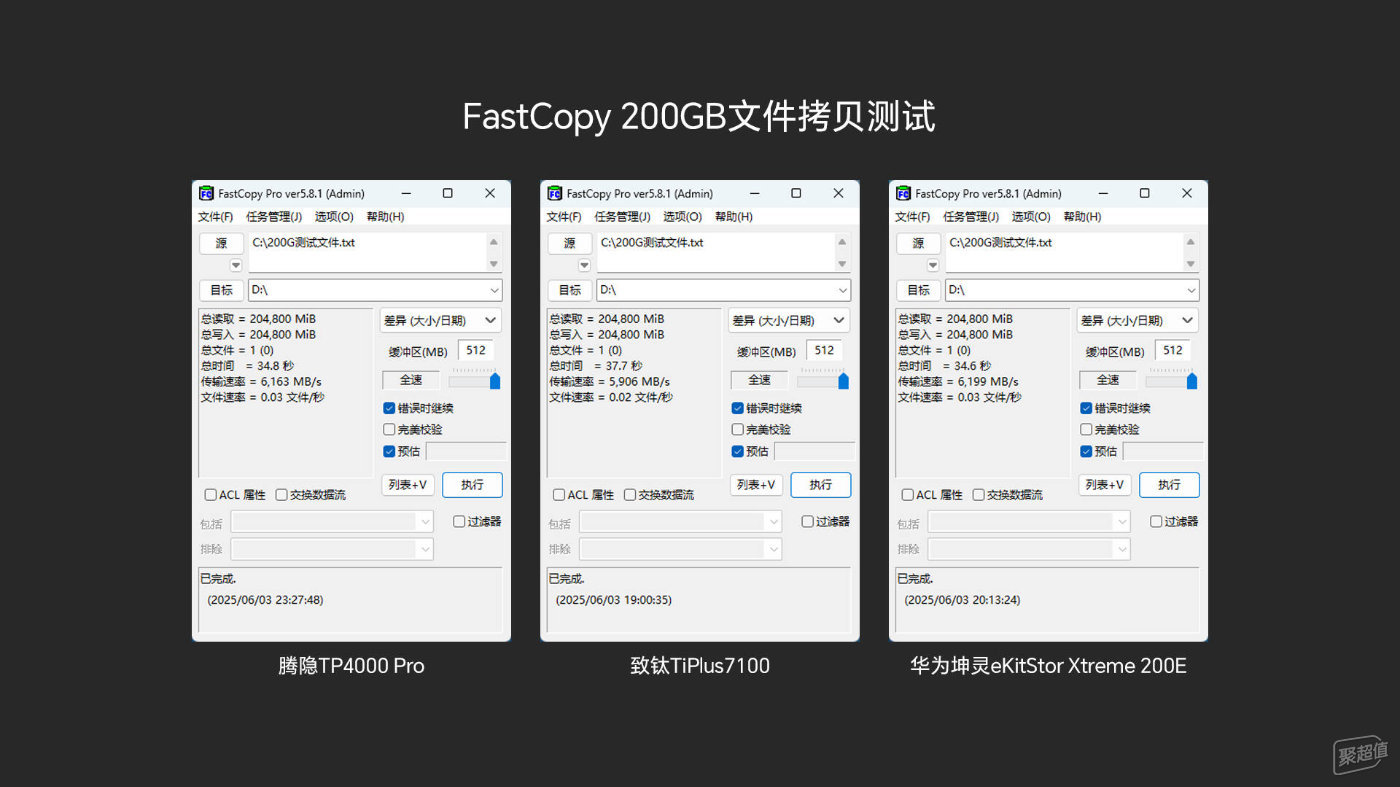
Task: Click source box up arrow in eKitStor window
Action: coord(1190,242)
